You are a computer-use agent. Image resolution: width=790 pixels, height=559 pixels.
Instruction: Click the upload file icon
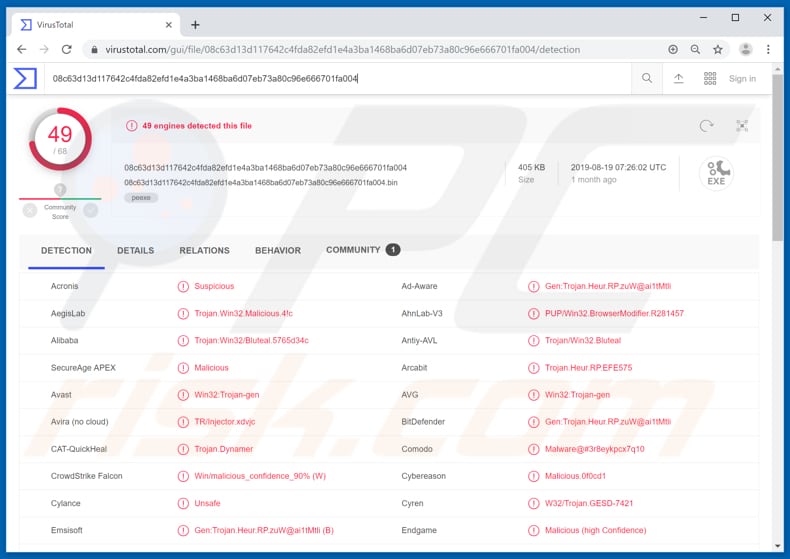pos(679,78)
